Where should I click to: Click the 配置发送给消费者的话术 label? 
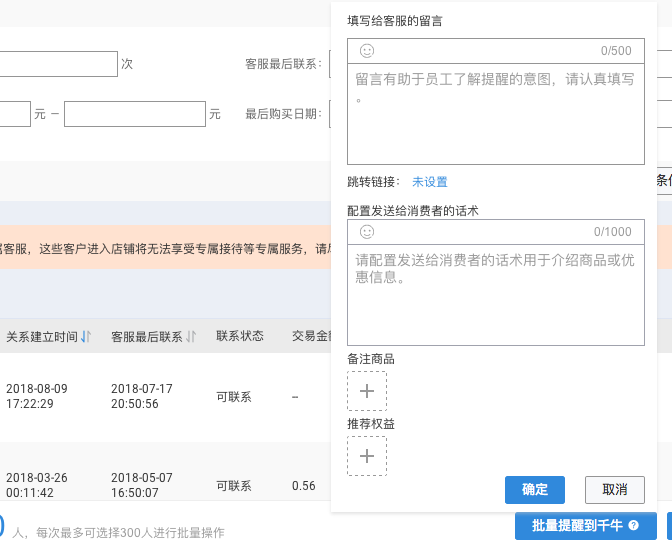tap(413, 210)
